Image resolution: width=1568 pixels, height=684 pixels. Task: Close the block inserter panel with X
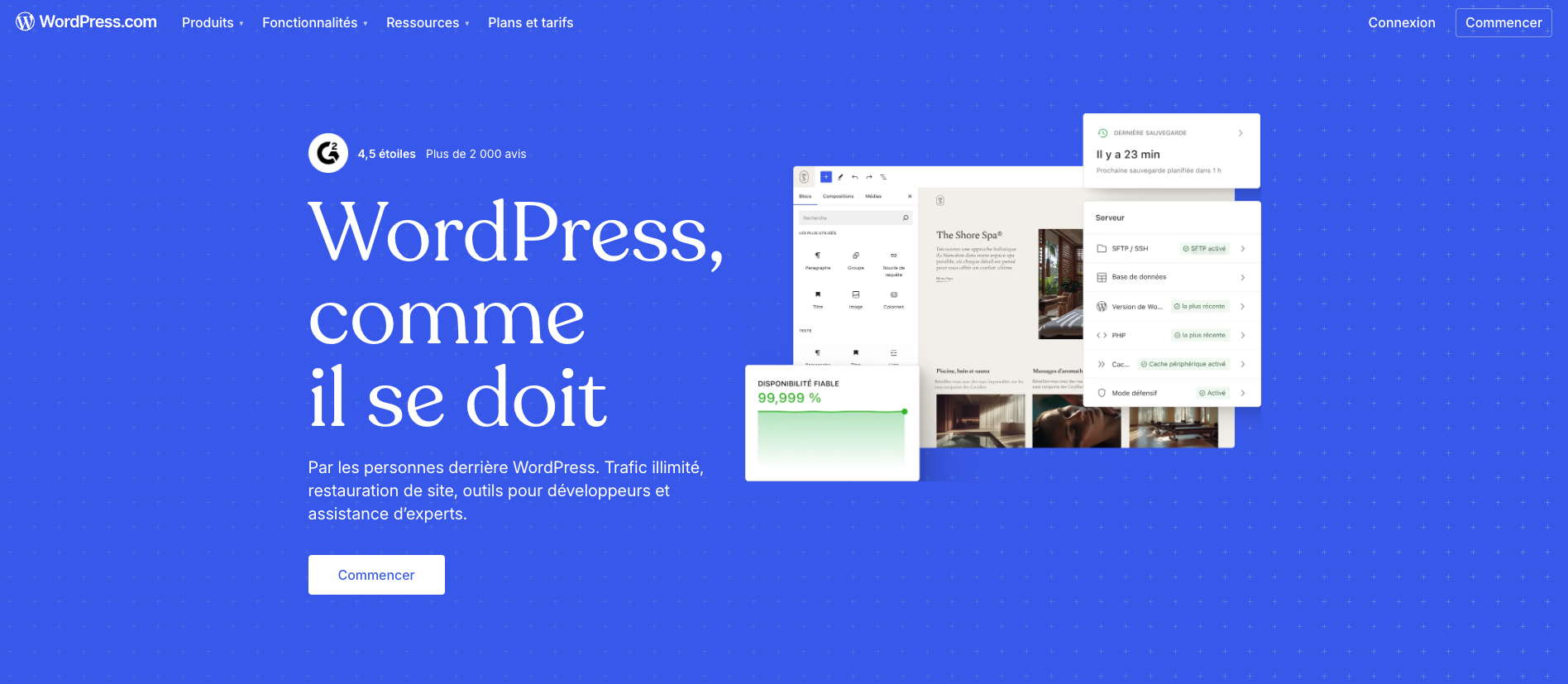[x=910, y=196]
